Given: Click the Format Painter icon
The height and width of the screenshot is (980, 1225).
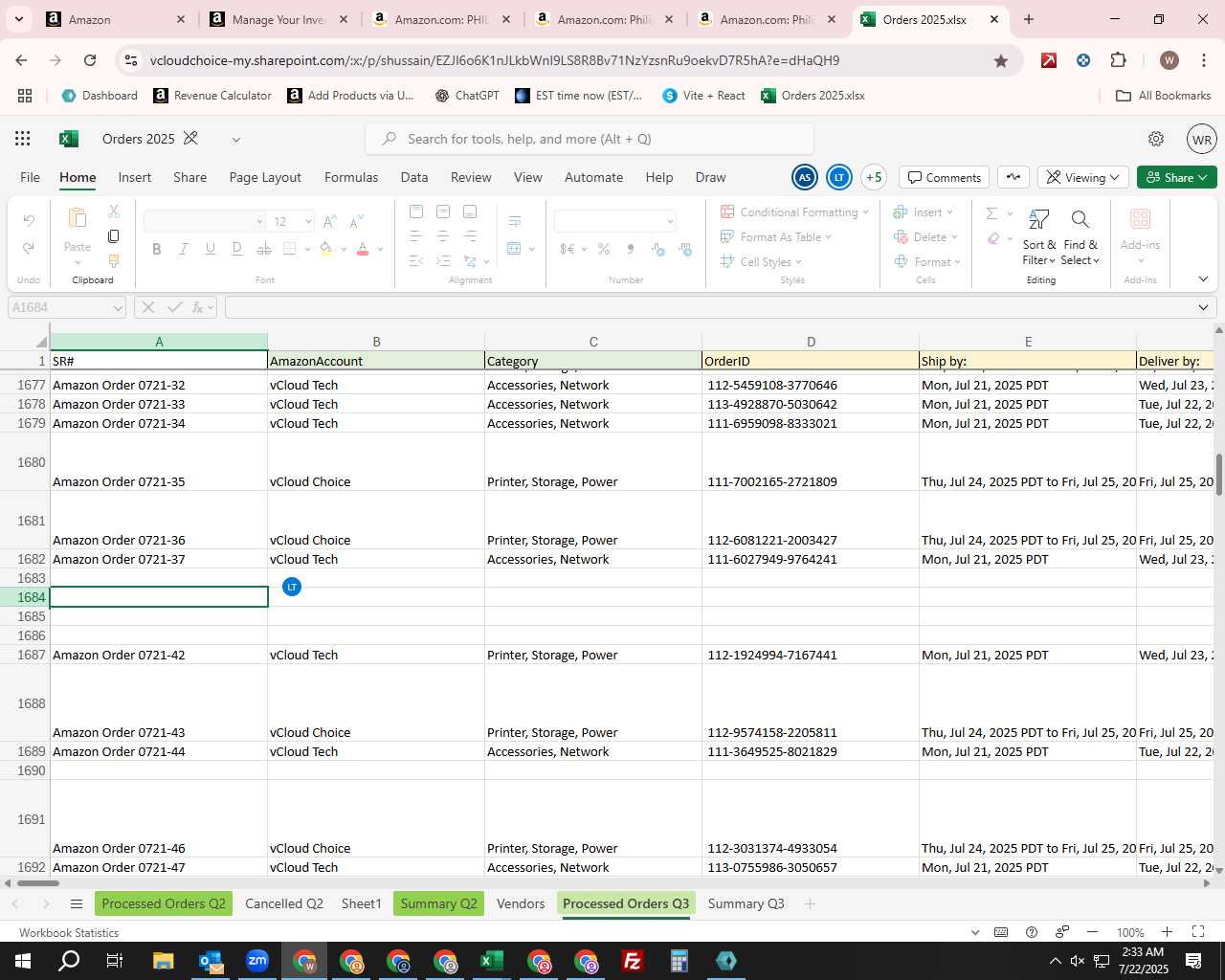Looking at the screenshot, I should point(114,260).
